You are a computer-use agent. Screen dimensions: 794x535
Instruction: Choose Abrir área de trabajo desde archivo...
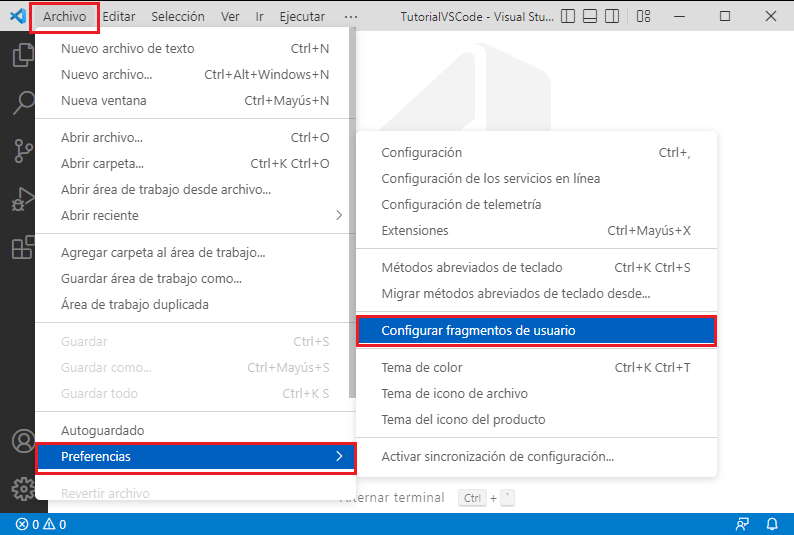click(195, 189)
